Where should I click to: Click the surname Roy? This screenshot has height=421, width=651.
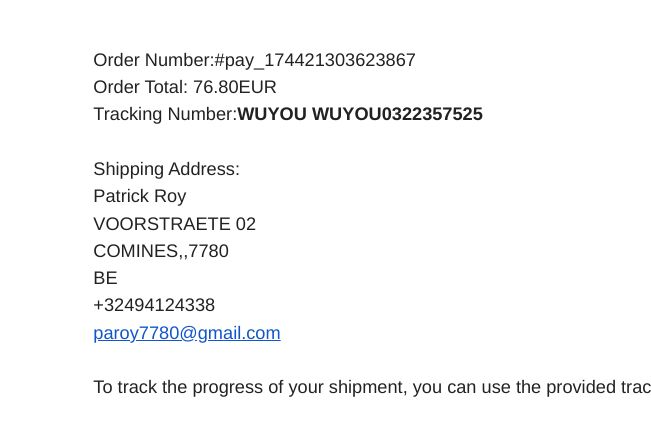[170, 196]
